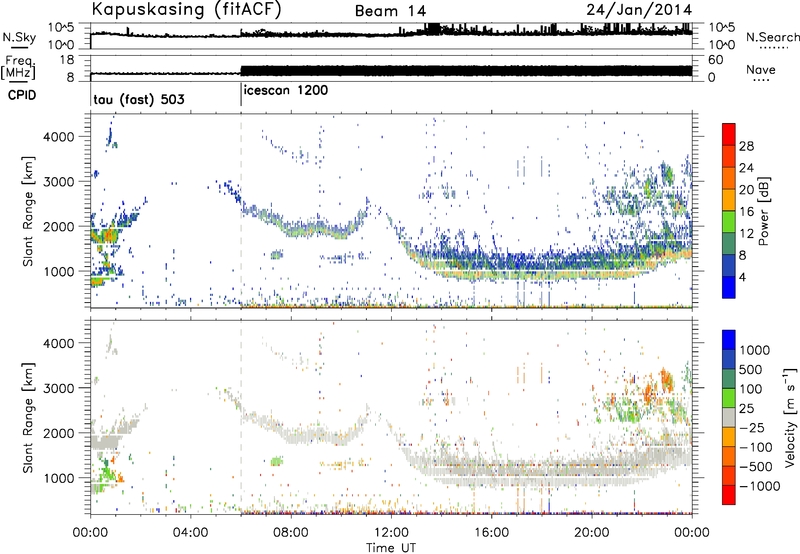This screenshot has height=554, width=800.
Task: Click the dashed CPID change line in power panel
Action: pyautogui.click(x=241, y=211)
